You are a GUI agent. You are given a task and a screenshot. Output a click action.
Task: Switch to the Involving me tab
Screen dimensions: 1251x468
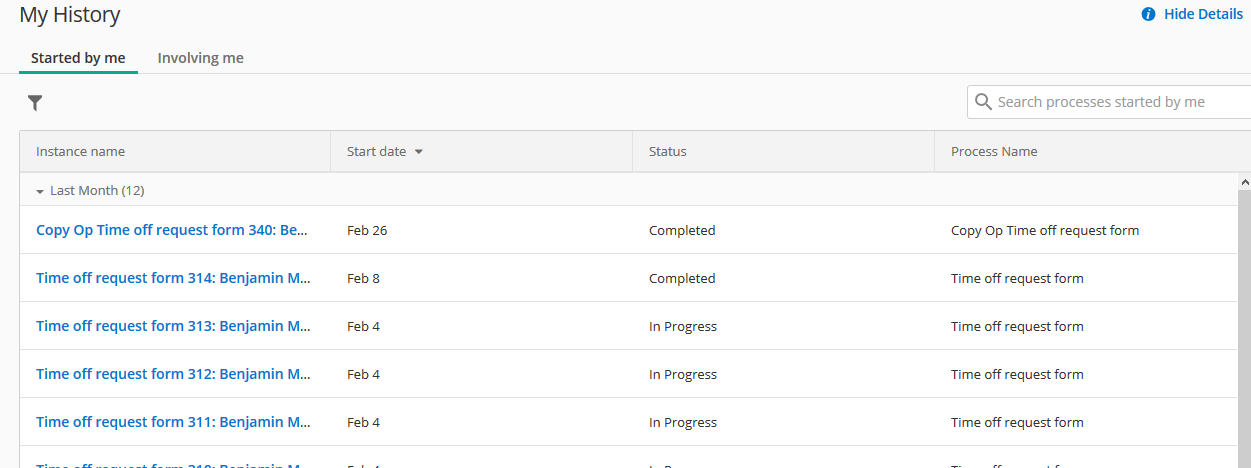click(200, 58)
